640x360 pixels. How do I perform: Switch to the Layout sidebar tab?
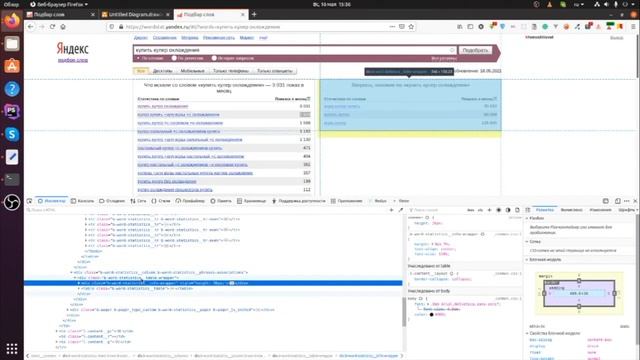point(545,210)
